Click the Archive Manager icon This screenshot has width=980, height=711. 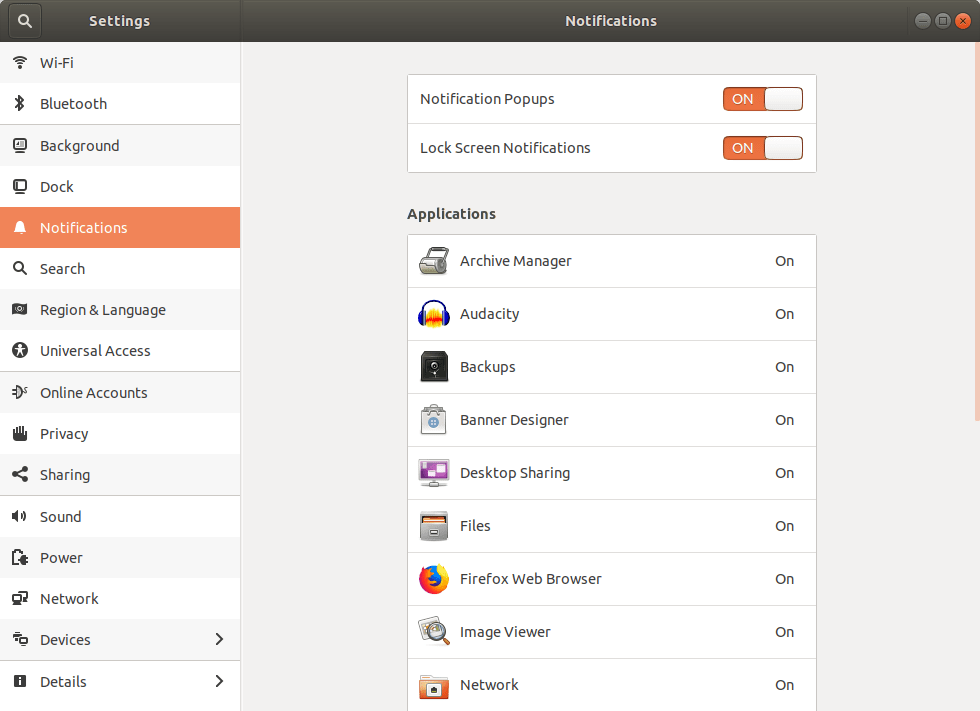(434, 261)
